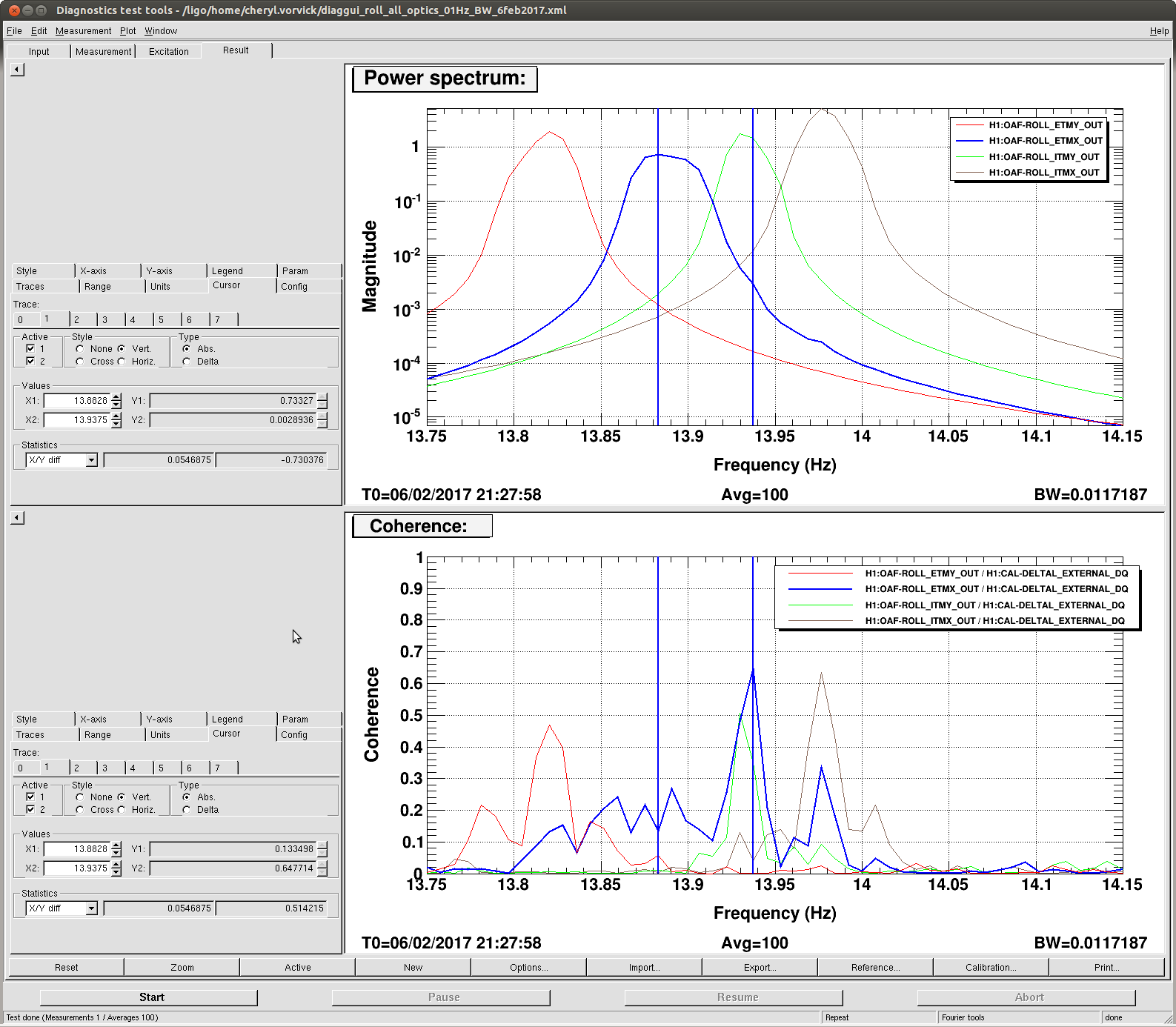The image size is (1176, 1027).
Task: Open the Edit menu
Action: click(x=39, y=31)
